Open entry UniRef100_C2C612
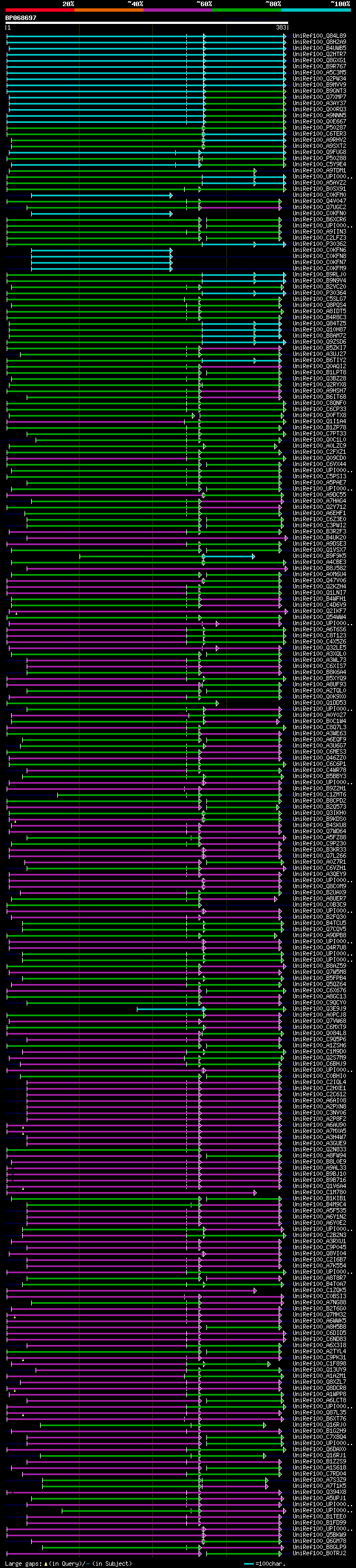Screen dimensions: 356x1568 click(319, 1095)
